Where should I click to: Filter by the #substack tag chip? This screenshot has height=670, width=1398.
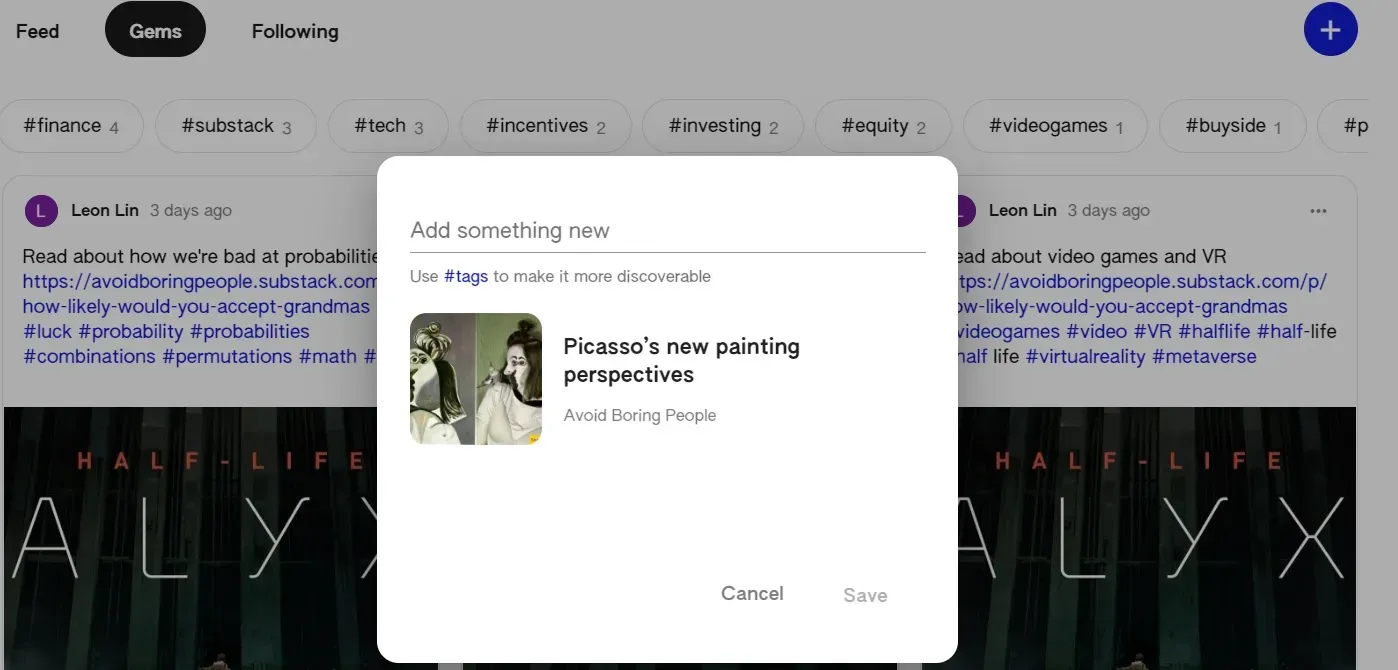tap(236, 126)
